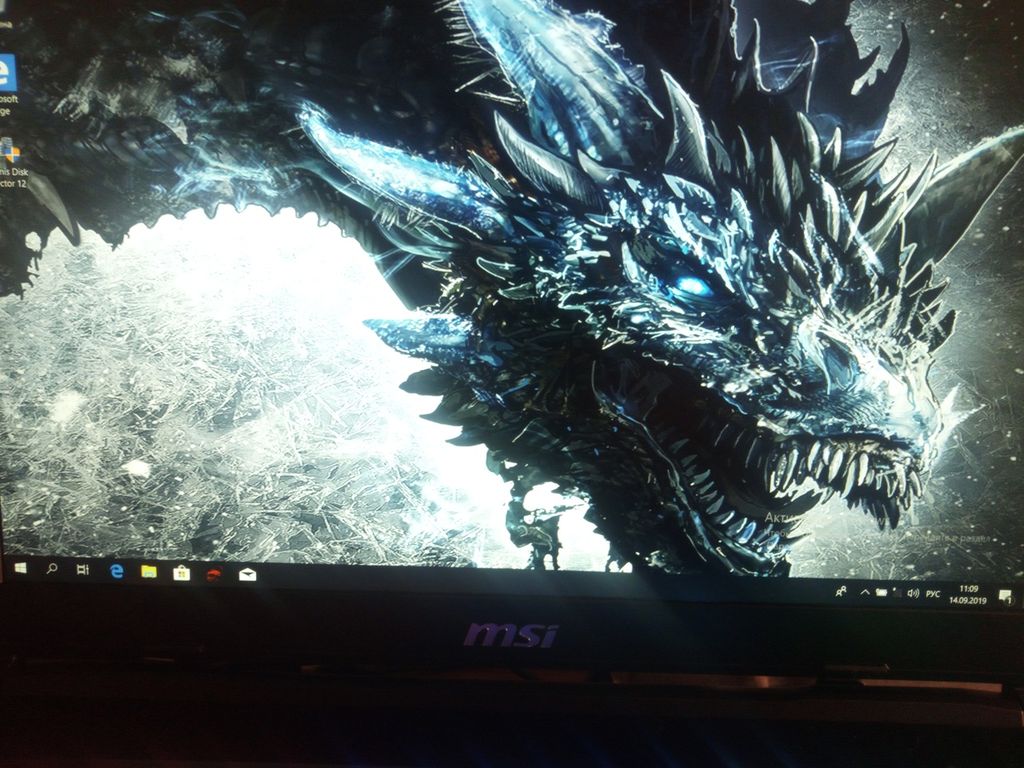
Task: Switch input language via РУС indicator
Action: tap(933, 594)
